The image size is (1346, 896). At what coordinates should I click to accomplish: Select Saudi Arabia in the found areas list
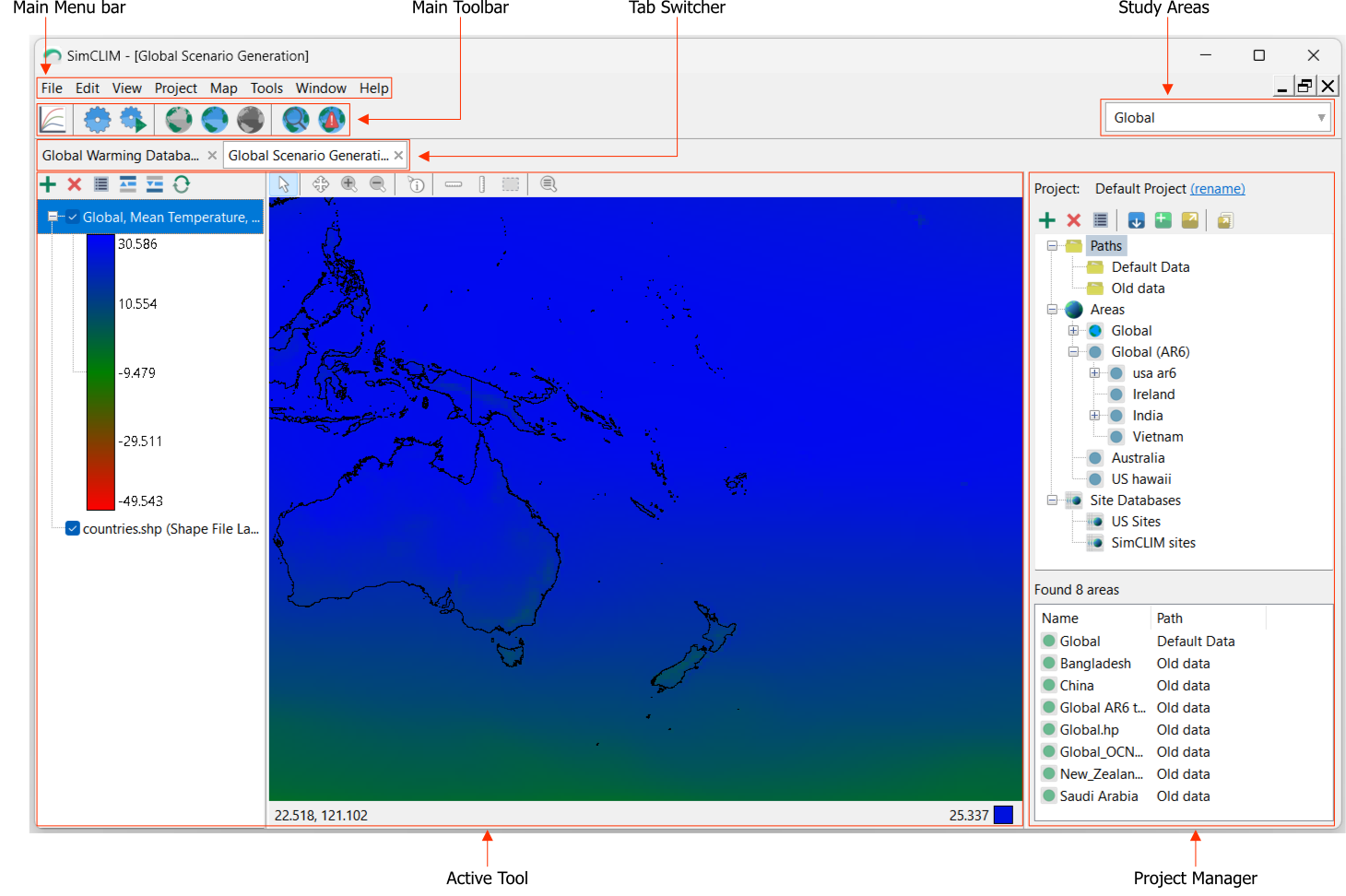[x=1098, y=796]
